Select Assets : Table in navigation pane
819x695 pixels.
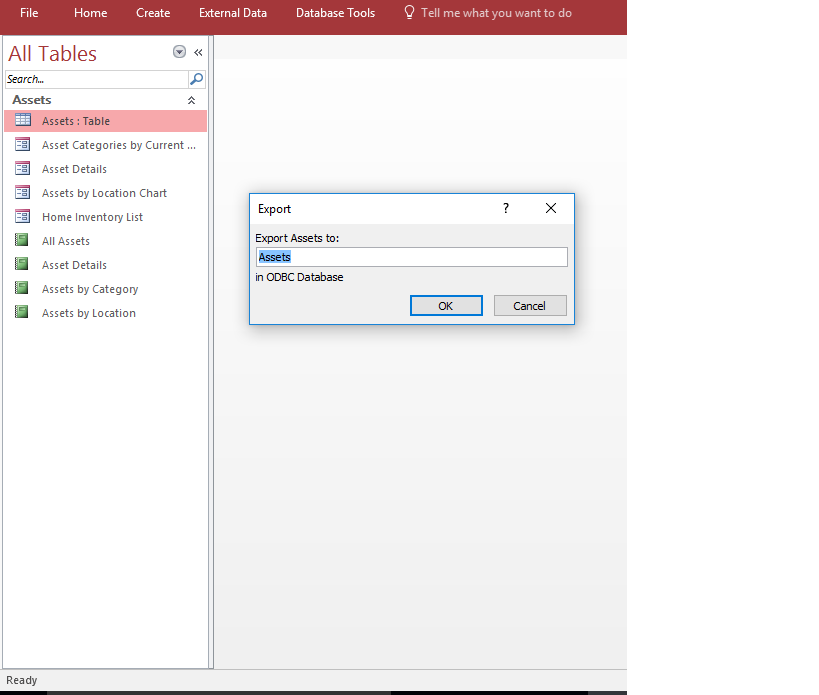click(x=106, y=121)
